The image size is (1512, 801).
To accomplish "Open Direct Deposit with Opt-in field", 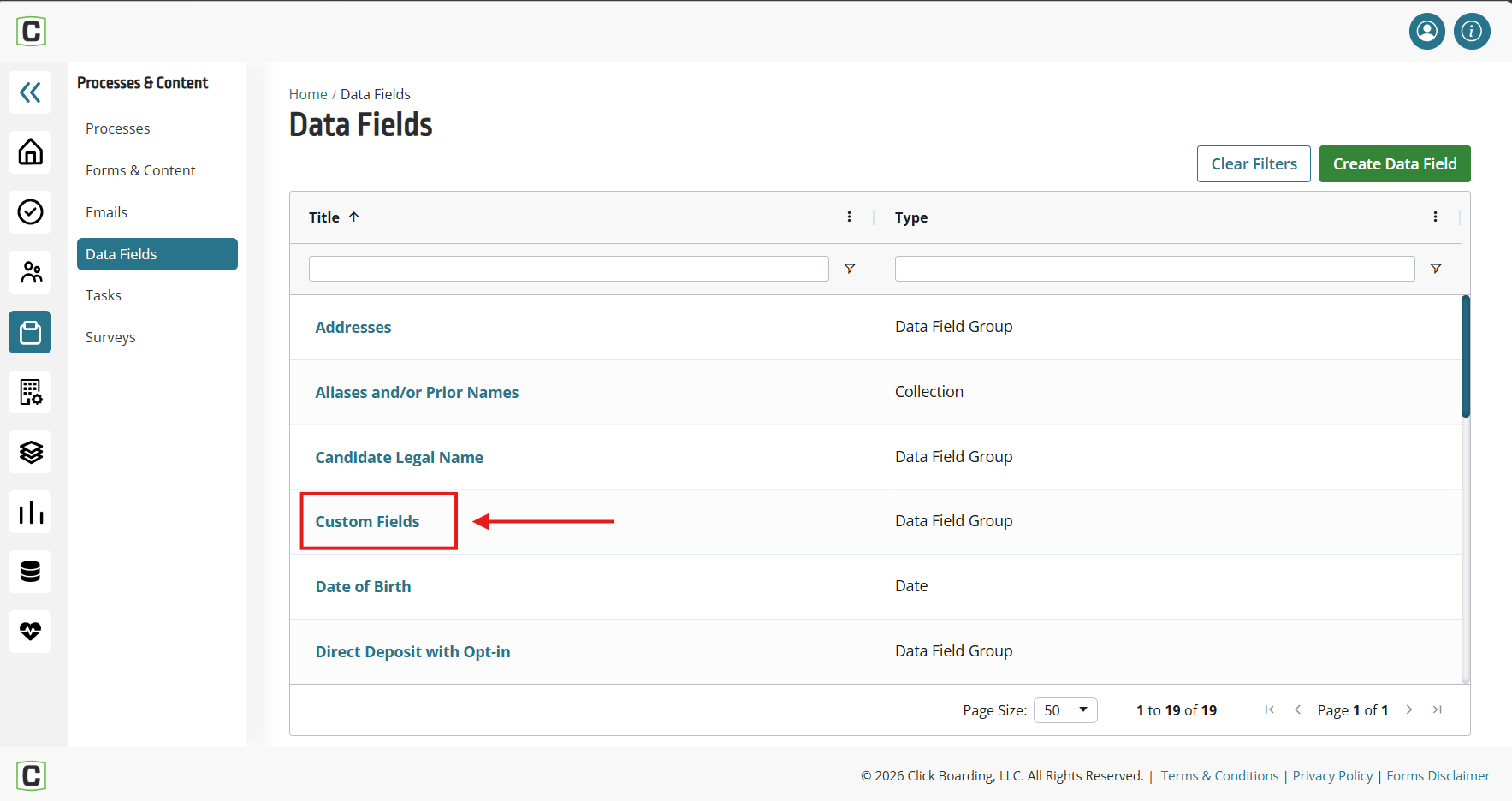I will pyautogui.click(x=413, y=651).
